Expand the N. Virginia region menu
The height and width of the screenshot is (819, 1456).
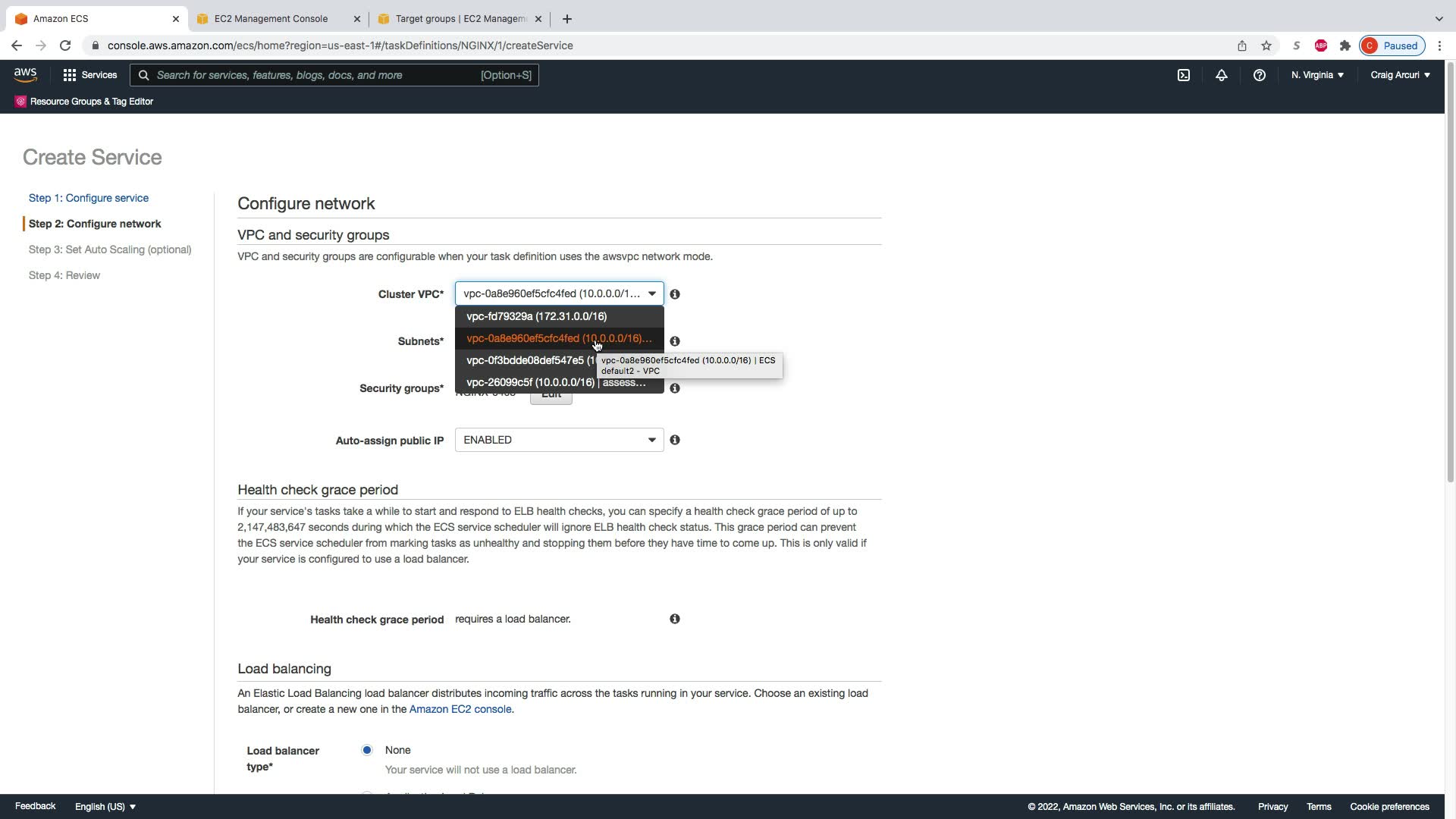(x=1317, y=75)
